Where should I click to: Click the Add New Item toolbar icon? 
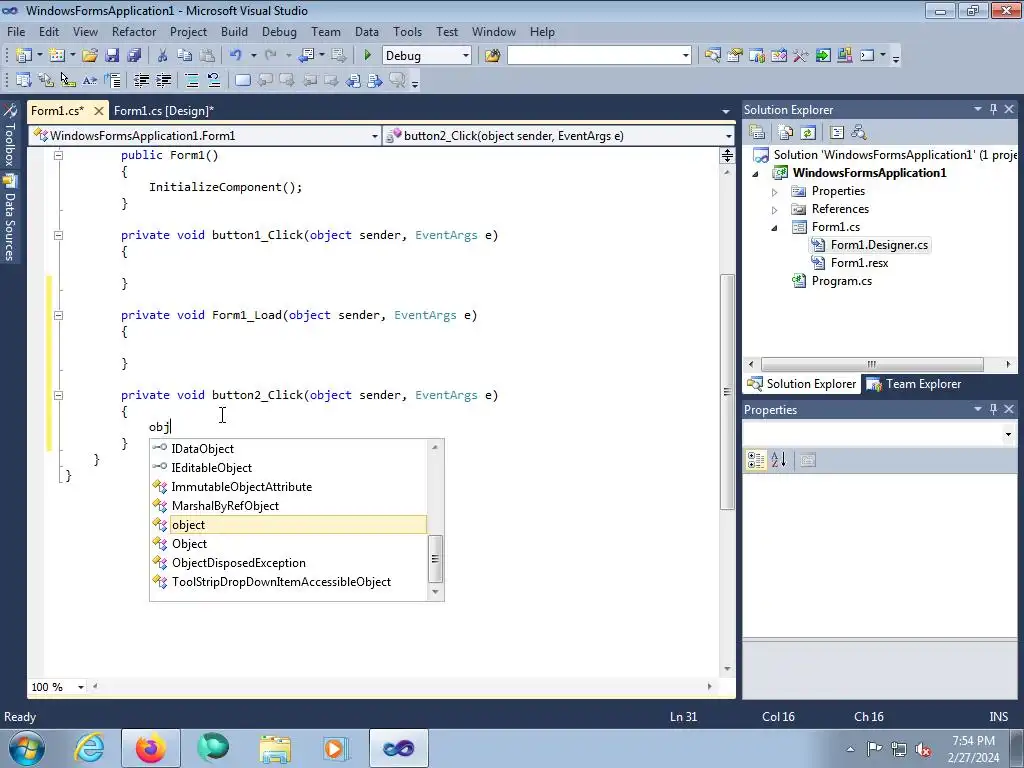[x=57, y=56]
